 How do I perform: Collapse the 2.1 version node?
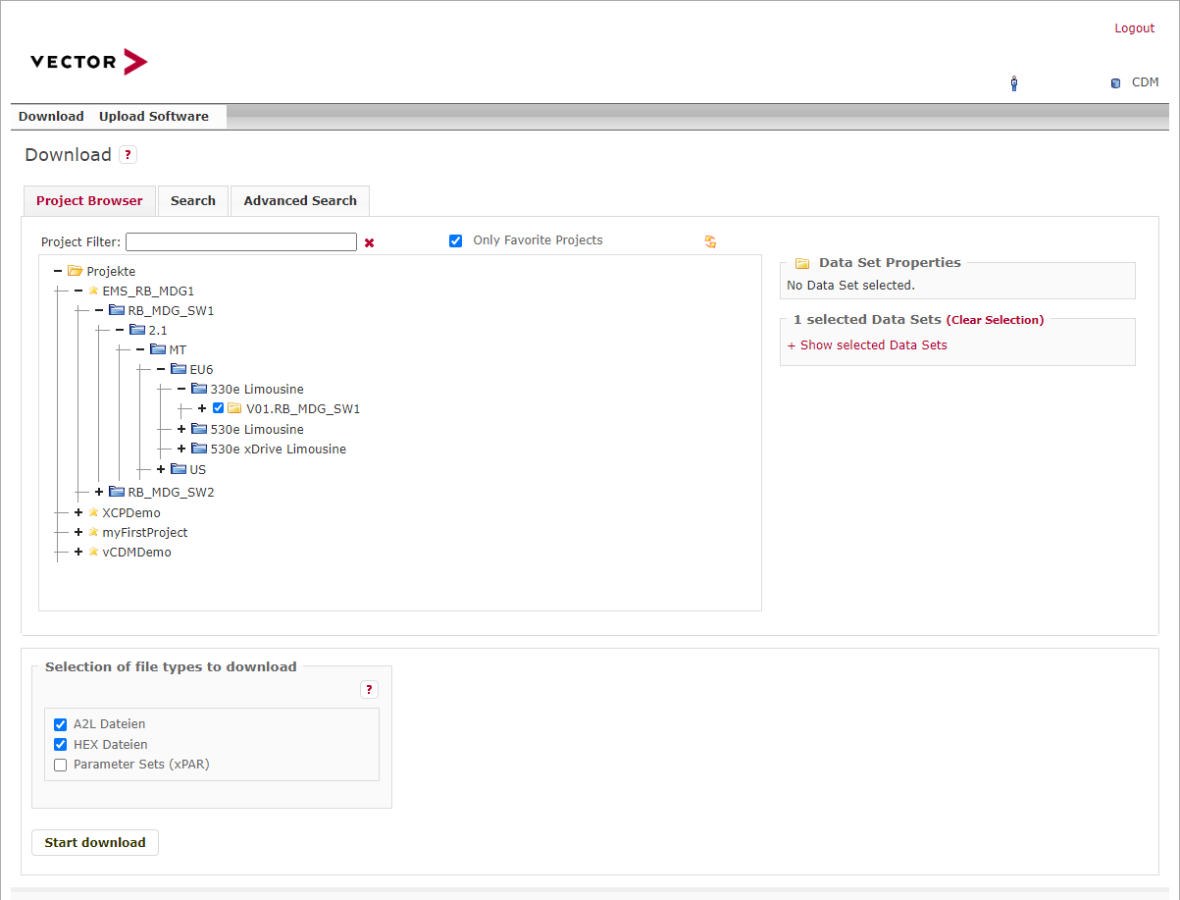[119, 330]
